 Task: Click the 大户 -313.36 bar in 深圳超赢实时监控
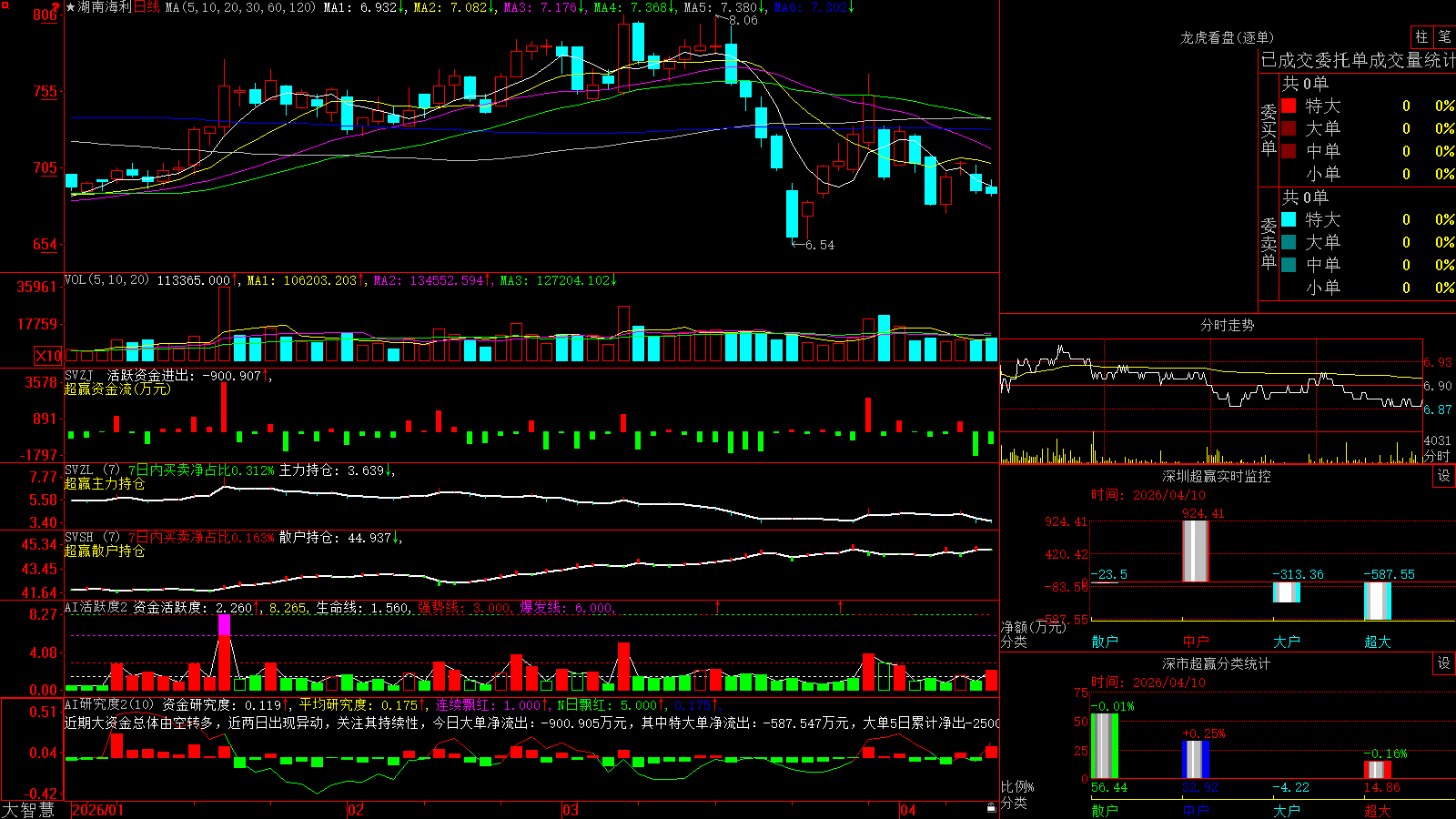(x=1287, y=592)
